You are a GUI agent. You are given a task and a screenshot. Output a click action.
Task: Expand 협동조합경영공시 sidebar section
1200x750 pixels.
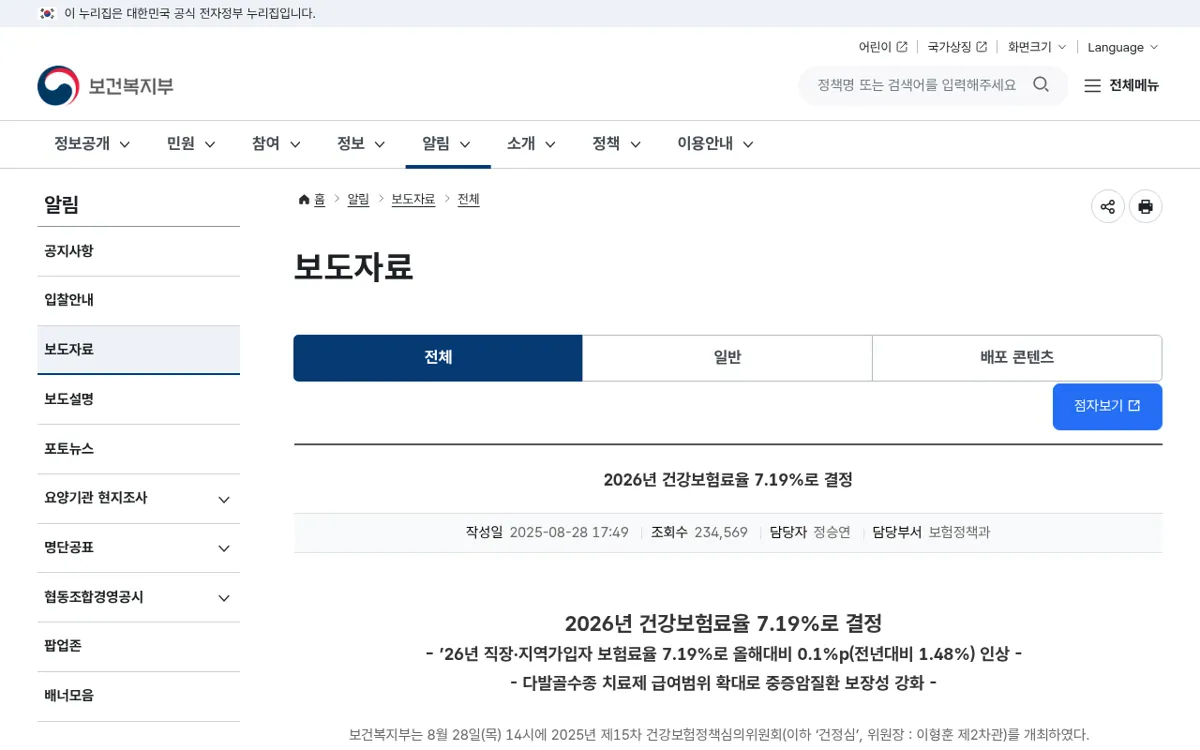(139, 597)
